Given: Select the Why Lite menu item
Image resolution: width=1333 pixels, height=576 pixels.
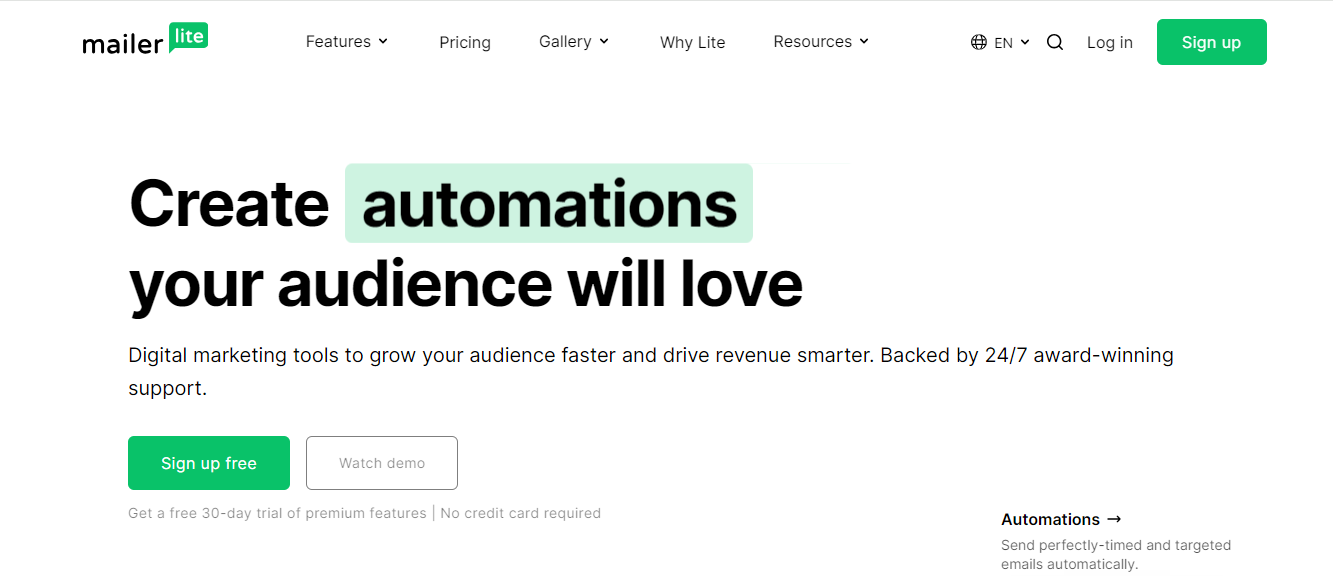Looking at the screenshot, I should click(692, 42).
